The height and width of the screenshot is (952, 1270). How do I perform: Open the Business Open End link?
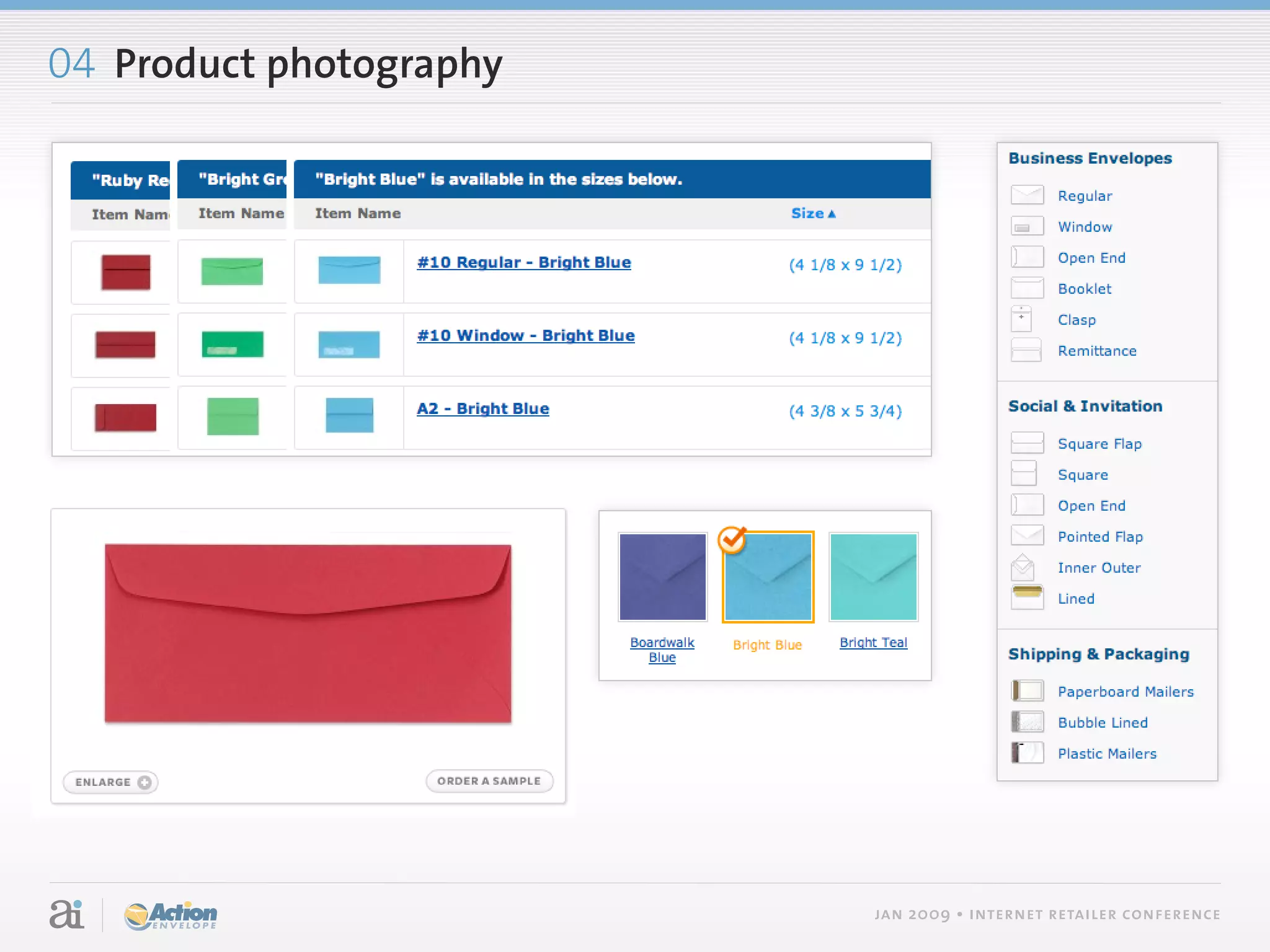(x=1091, y=258)
